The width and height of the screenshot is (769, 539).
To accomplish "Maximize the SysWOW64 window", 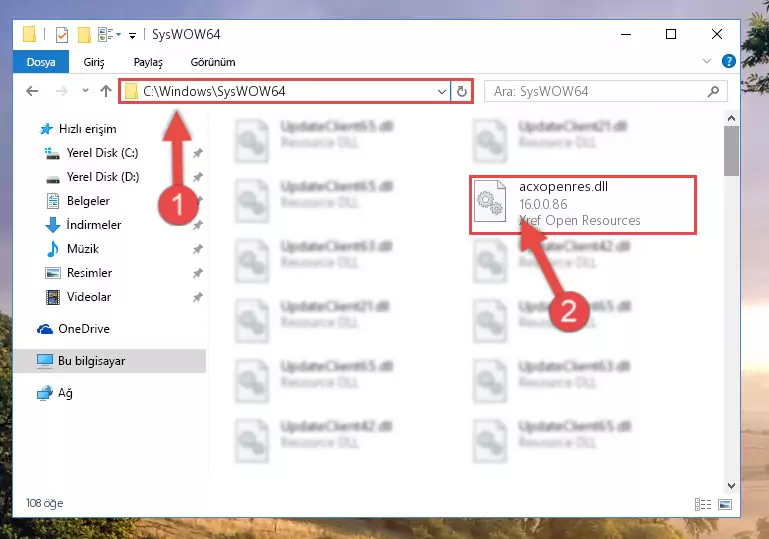I will point(671,34).
